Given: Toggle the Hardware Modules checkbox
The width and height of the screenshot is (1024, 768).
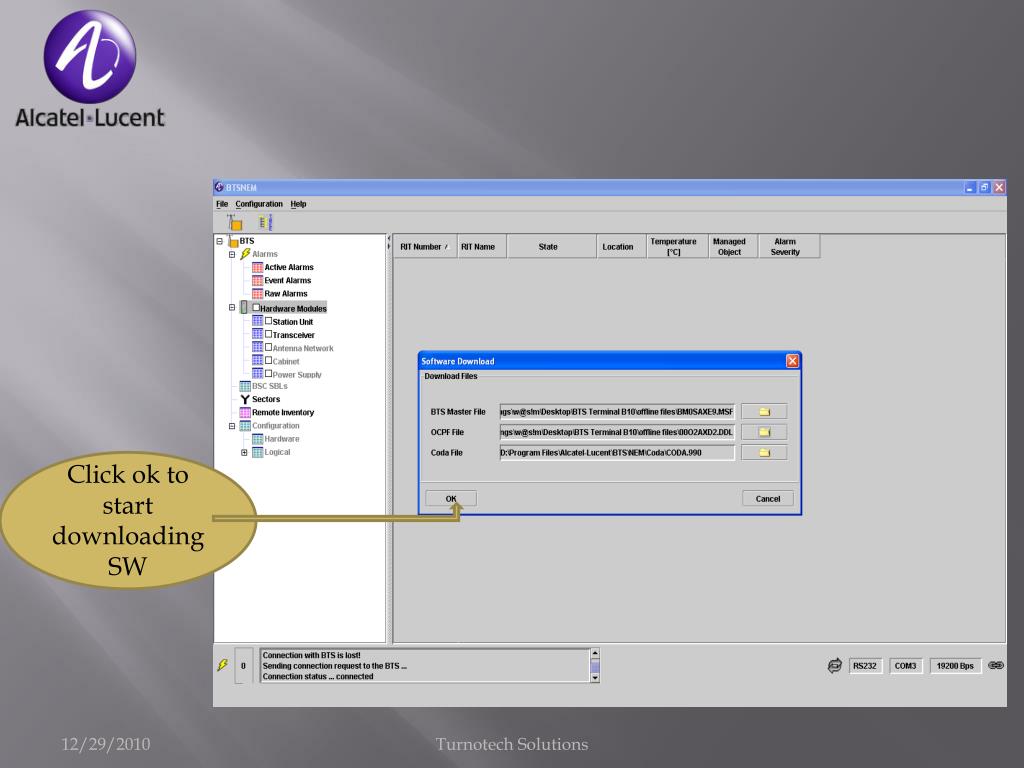Looking at the screenshot, I should click(x=256, y=307).
